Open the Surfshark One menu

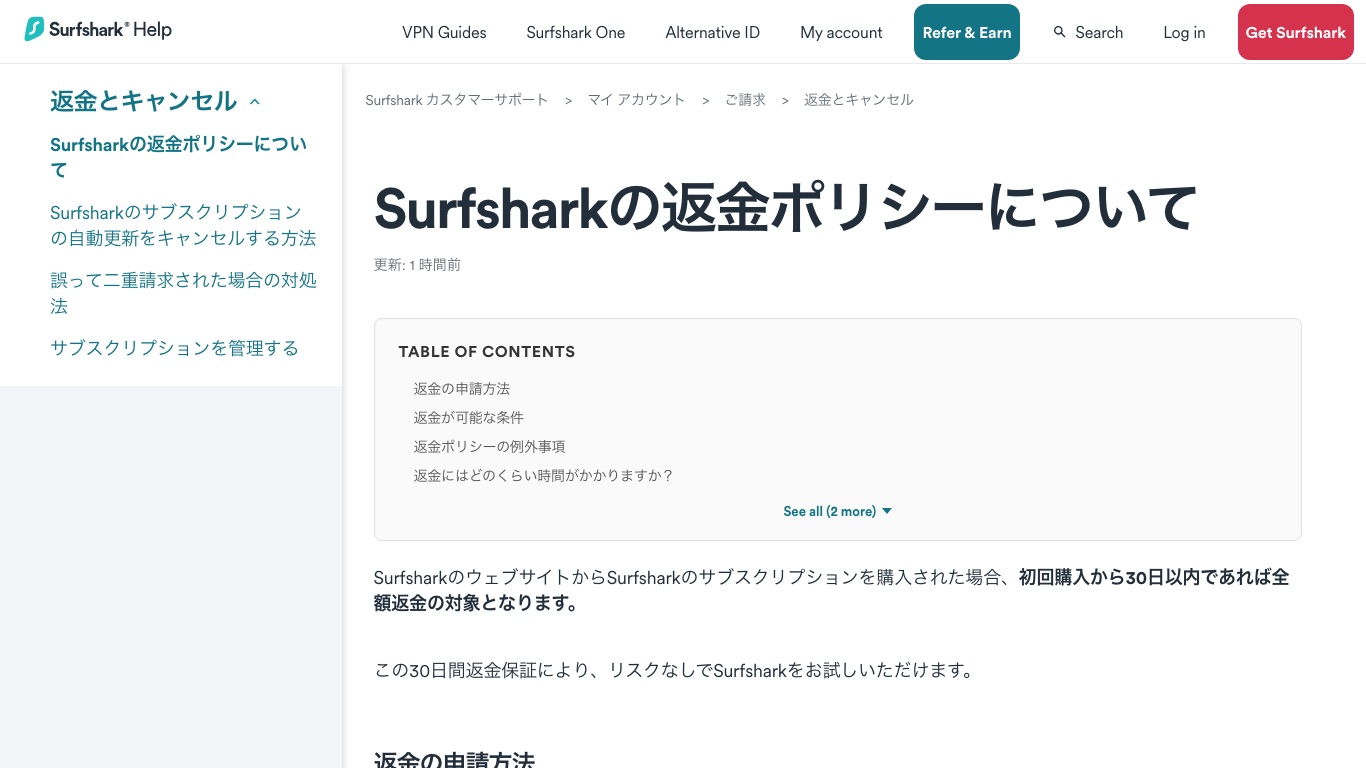tap(576, 32)
